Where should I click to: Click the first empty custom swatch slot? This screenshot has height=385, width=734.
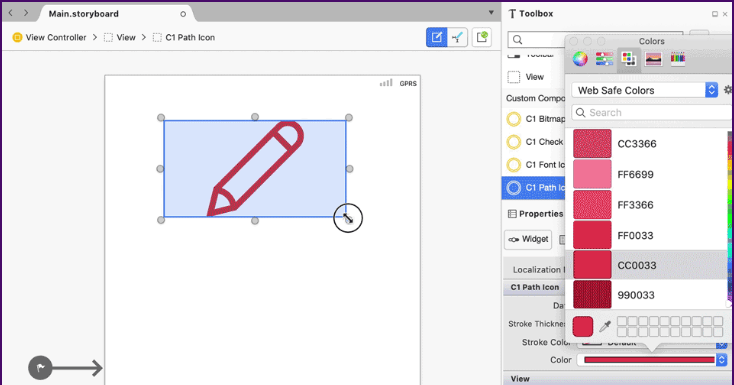tap(622, 321)
